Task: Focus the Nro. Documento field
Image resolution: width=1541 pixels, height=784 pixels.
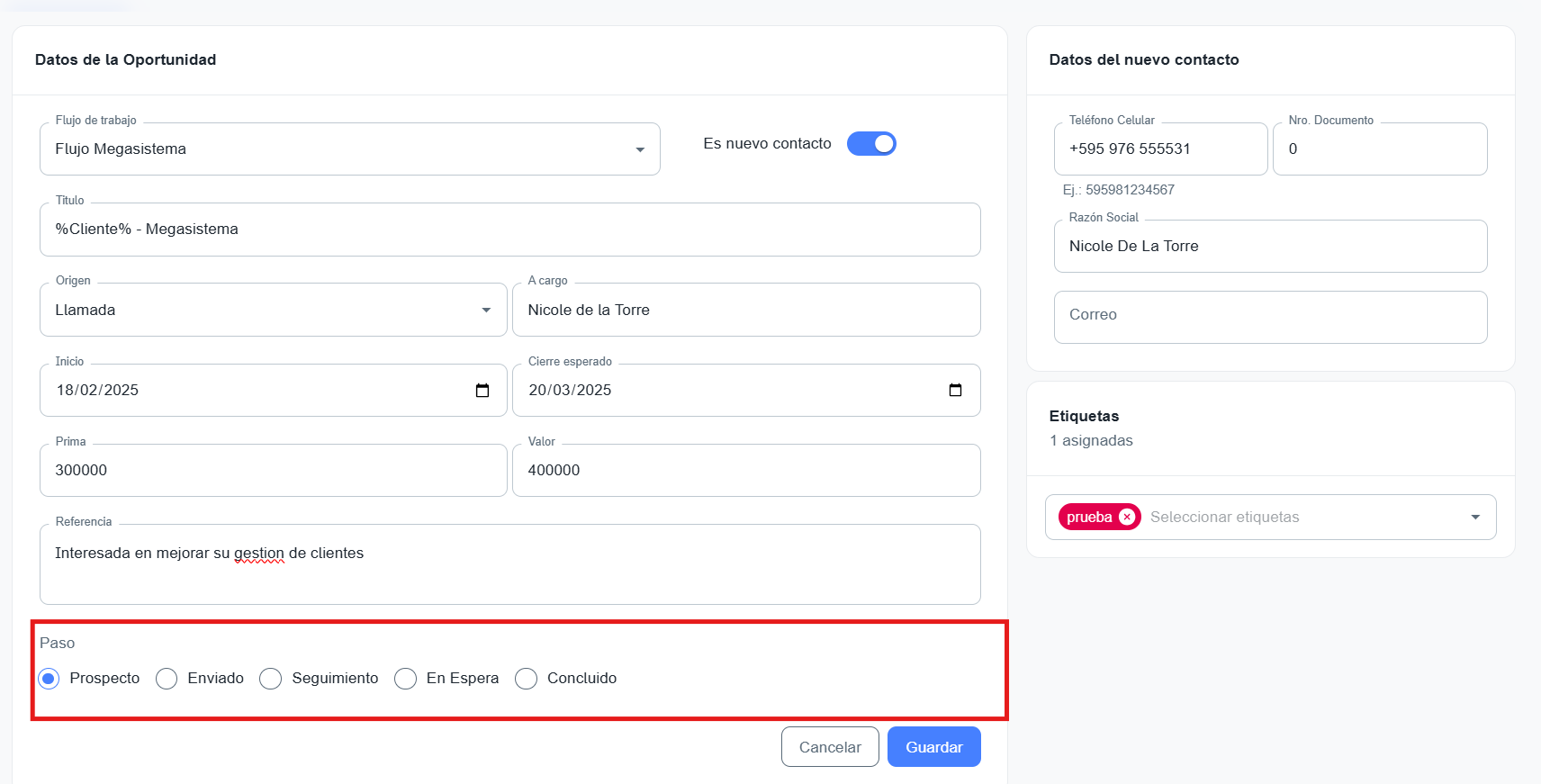Action: point(1379,149)
